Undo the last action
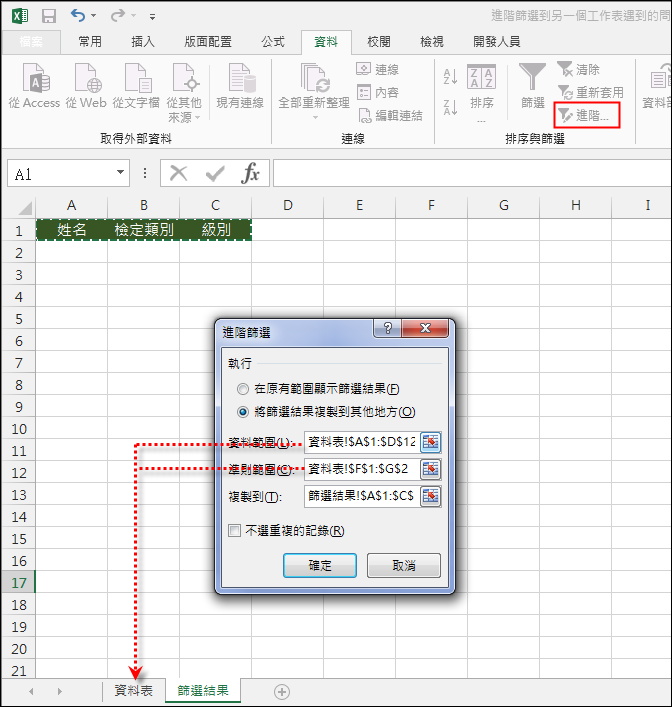672x707 pixels. (78, 16)
